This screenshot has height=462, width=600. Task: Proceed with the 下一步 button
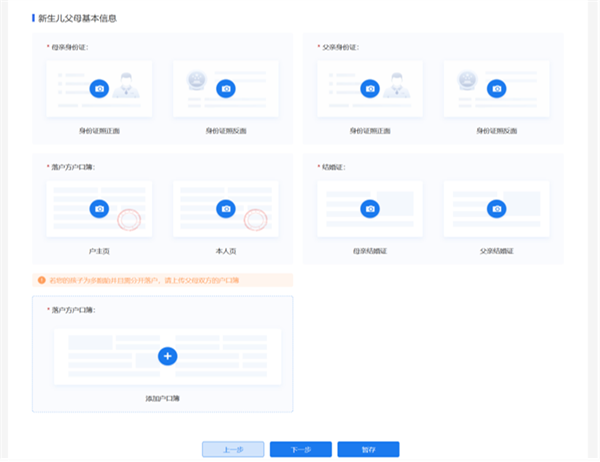[x=300, y=449]
